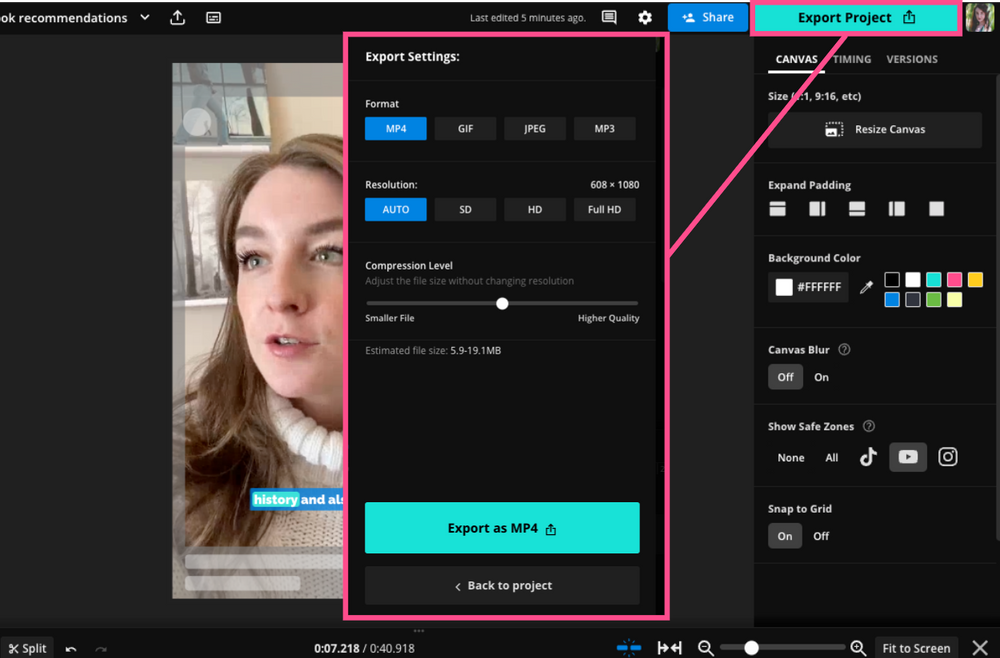Image resolution: width=1000 pixels, height=658 pixels.
Task: Select the pink background color swatch
Action: (952, 279)
